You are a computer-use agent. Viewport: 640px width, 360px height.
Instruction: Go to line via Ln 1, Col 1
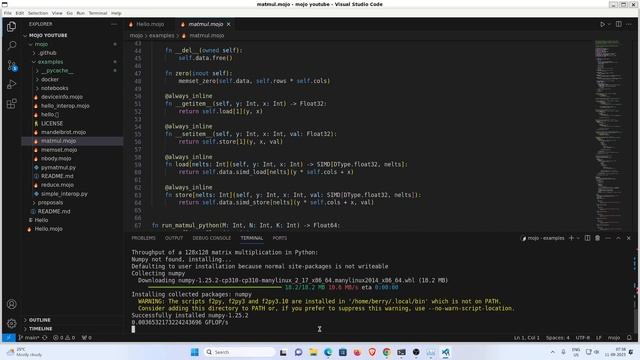point(527,338)
